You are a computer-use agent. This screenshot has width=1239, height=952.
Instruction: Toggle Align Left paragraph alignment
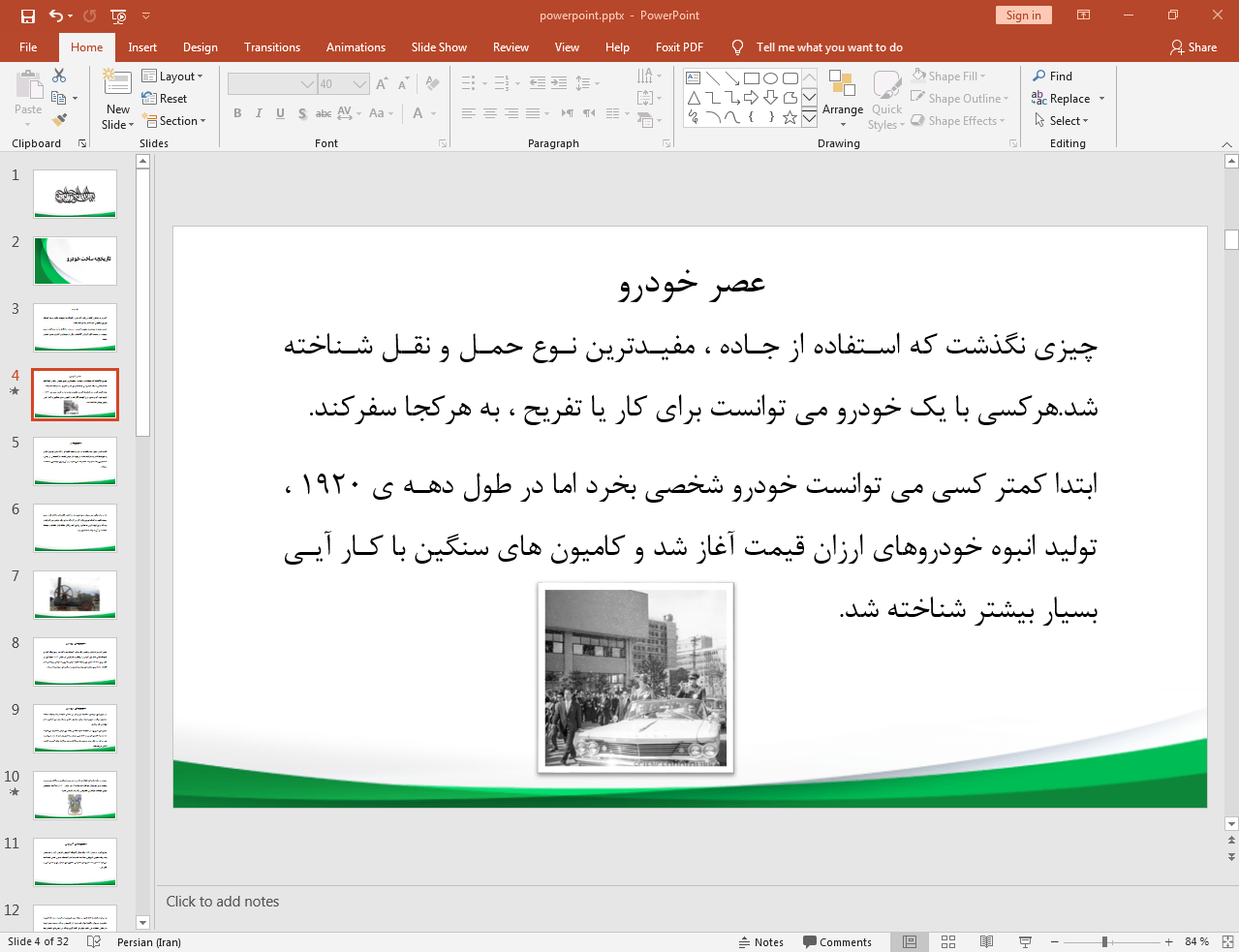468,113
